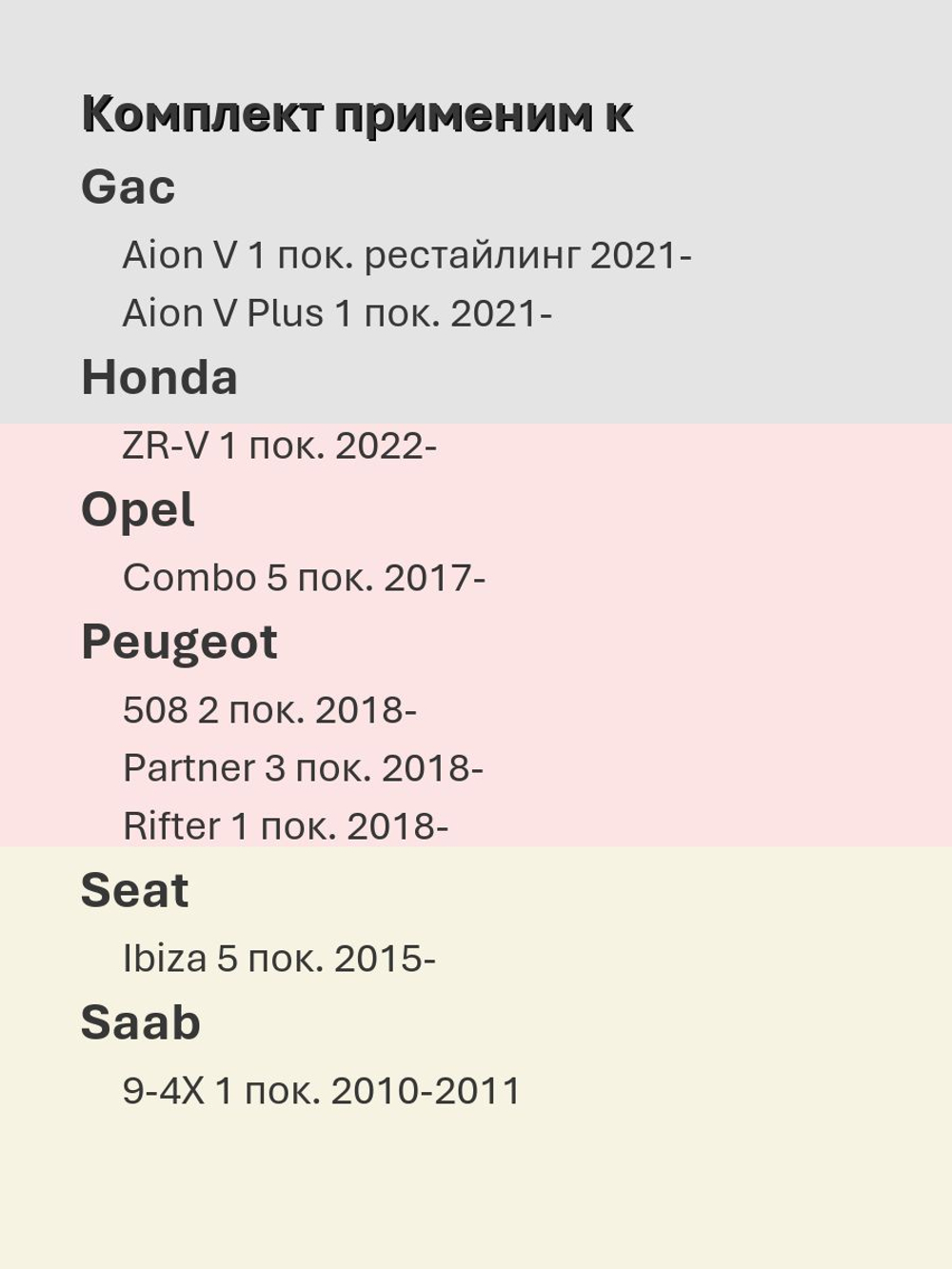Click the Peugeot brand heading
The image size is (952, 1269).
[x=179, y=643]
